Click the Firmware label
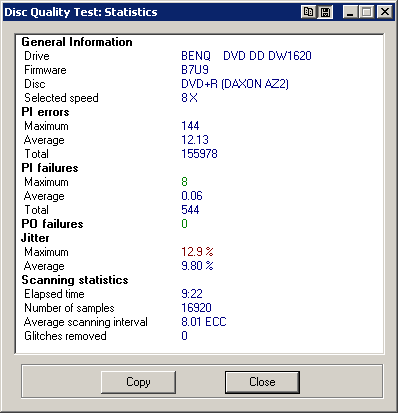The height and width of the screenshot is (413, 398). 45,70
